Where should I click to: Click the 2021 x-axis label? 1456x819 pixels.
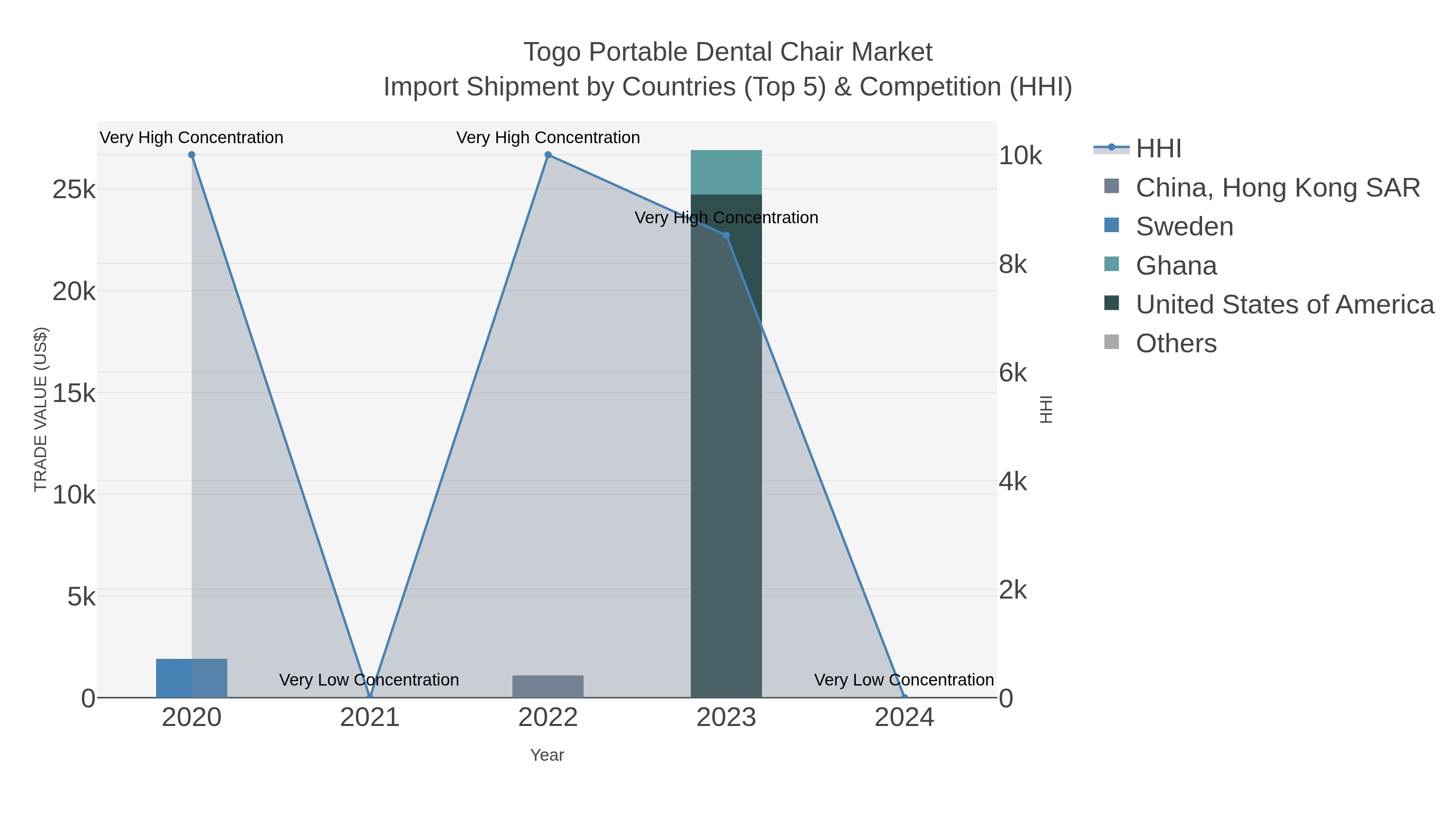click(370, 718)
